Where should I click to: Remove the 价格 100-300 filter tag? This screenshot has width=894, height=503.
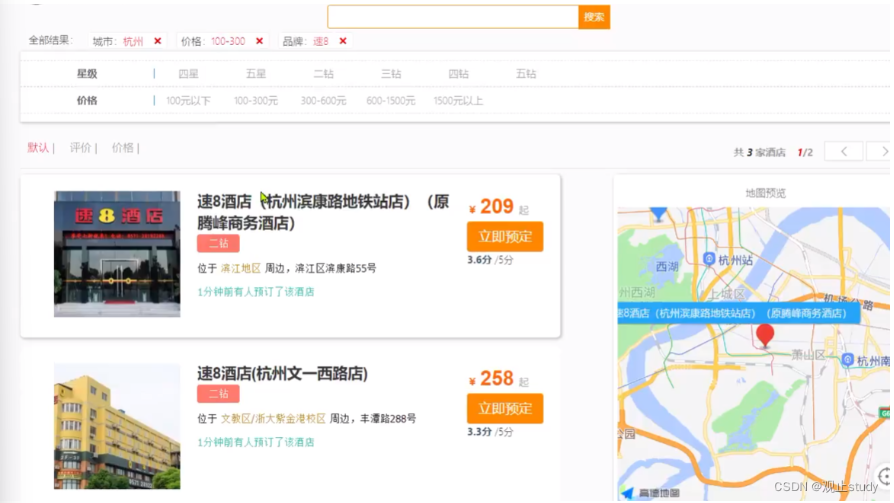click(259, 41)
